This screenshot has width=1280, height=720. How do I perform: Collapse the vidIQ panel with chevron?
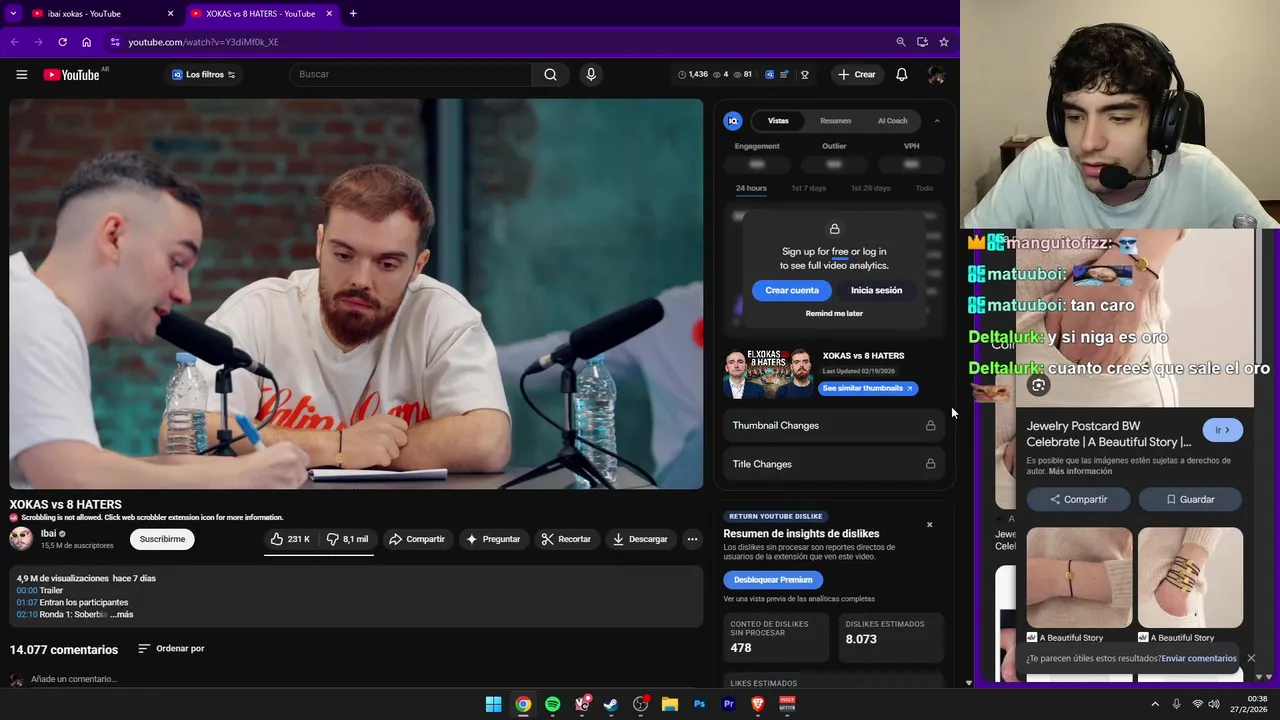pyautogui.click(x=937, y=121)
